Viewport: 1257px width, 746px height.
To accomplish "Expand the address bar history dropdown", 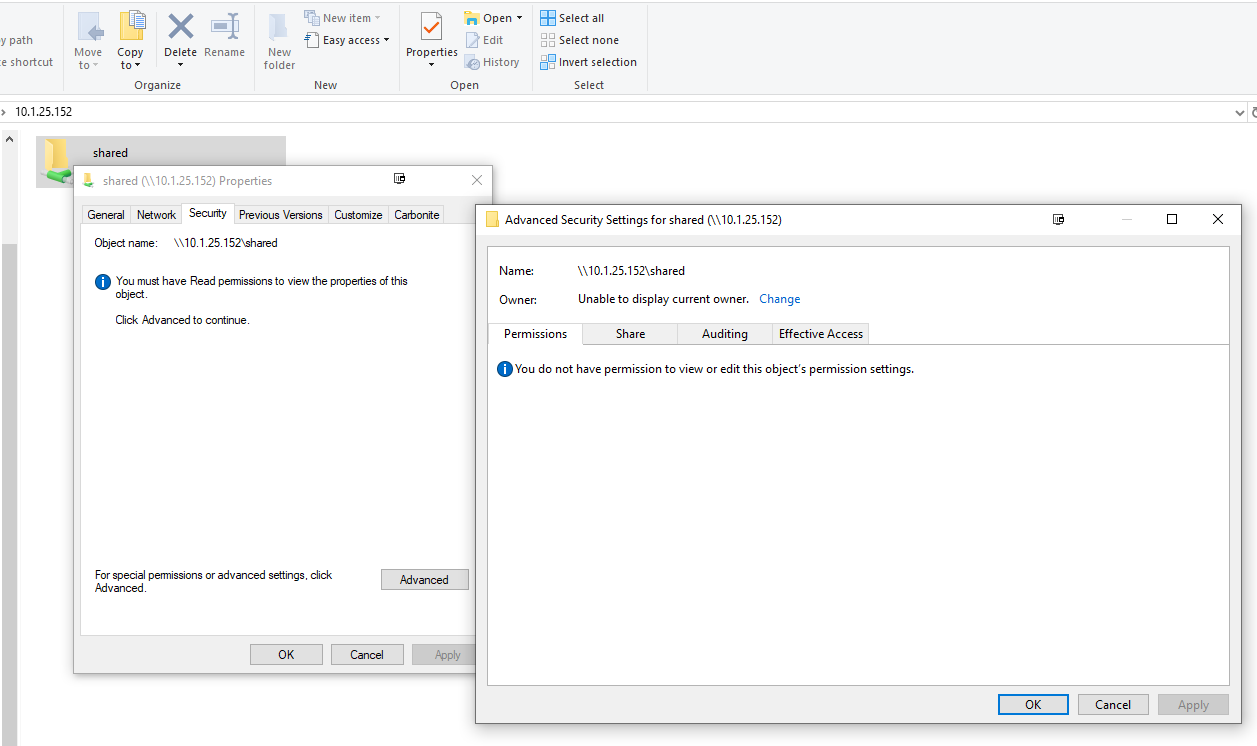I will tap(1240, 113).
